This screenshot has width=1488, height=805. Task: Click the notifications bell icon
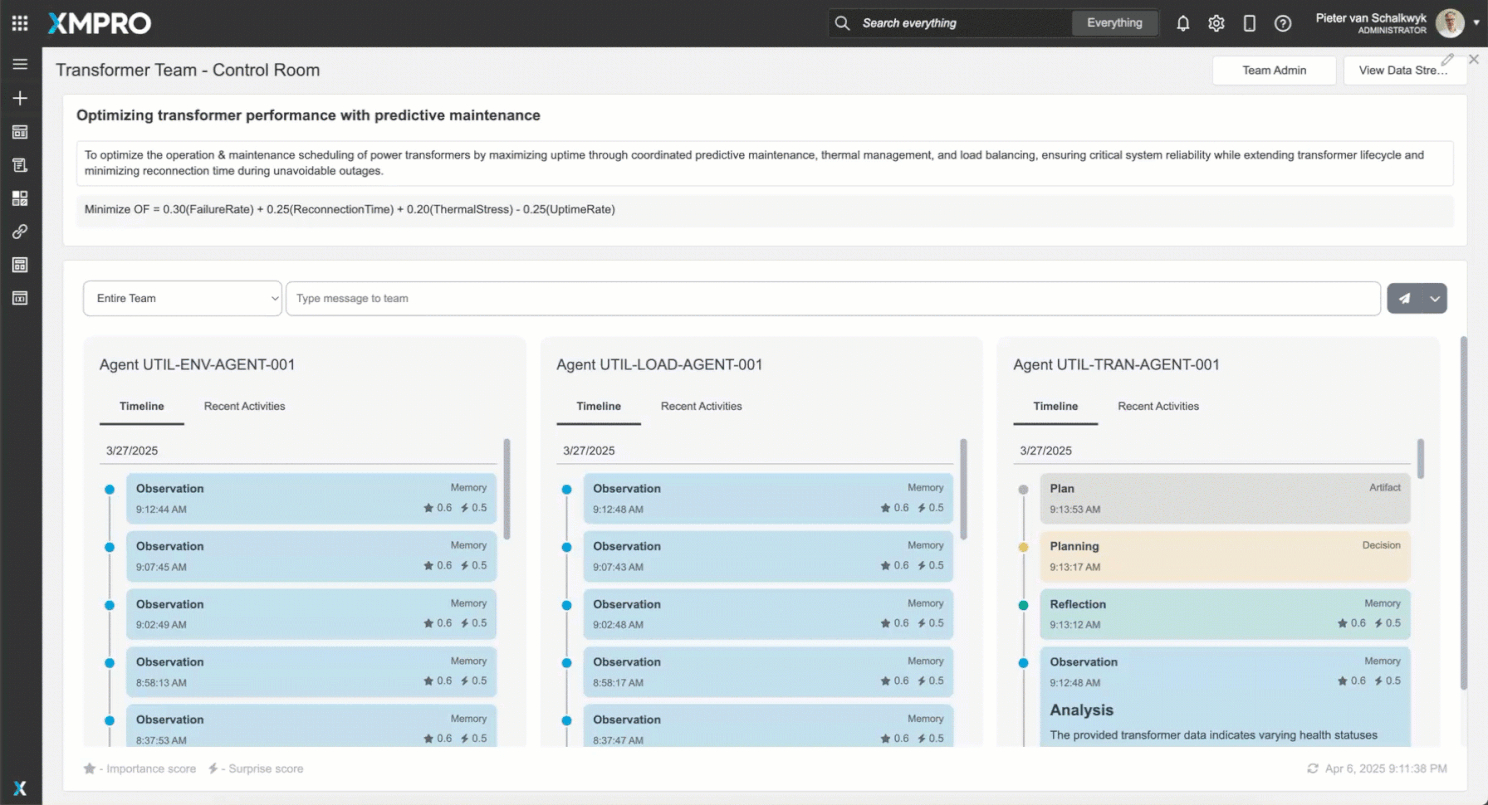pos(1183,23)
